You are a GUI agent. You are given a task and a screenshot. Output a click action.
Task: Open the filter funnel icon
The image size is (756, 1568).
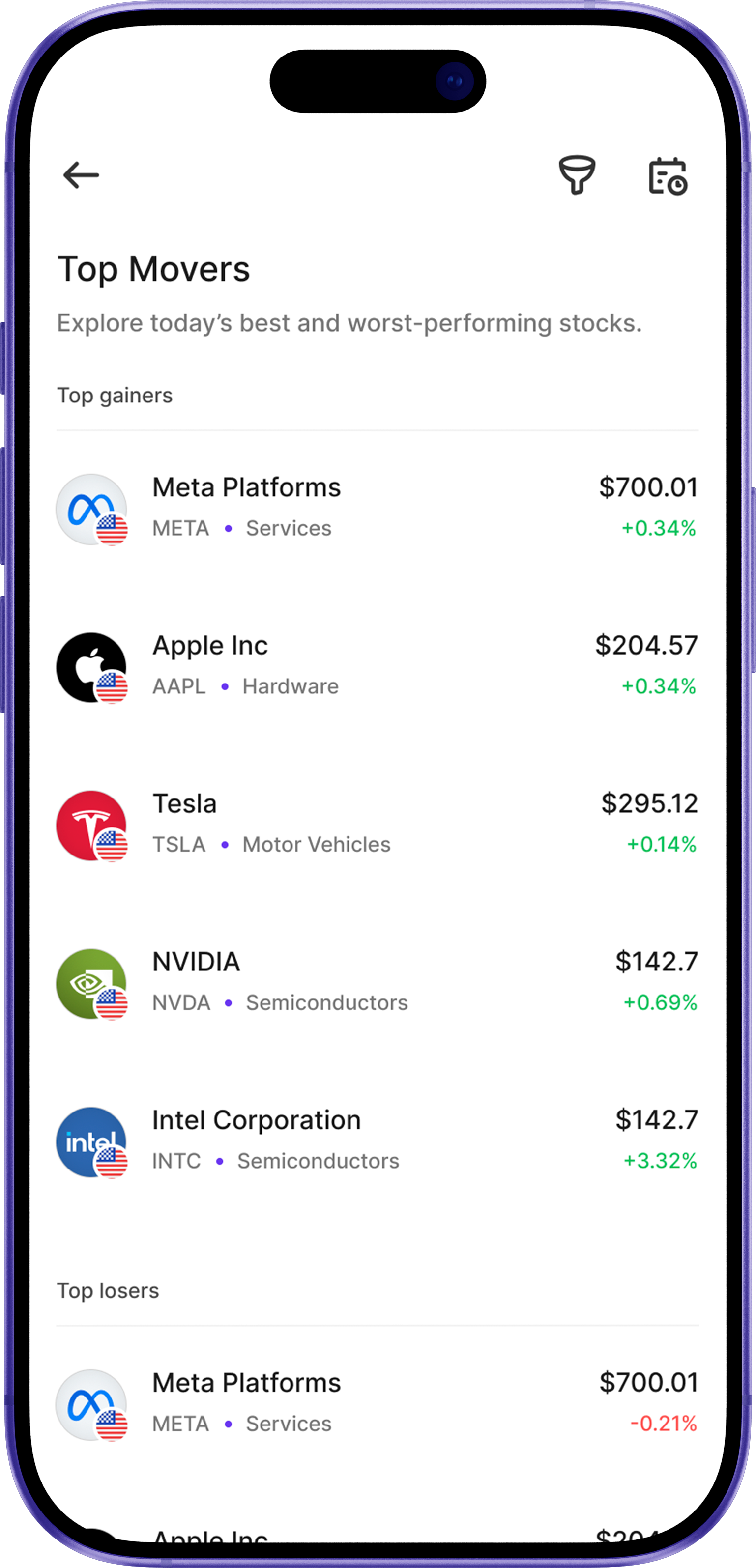tap(577, 175)
